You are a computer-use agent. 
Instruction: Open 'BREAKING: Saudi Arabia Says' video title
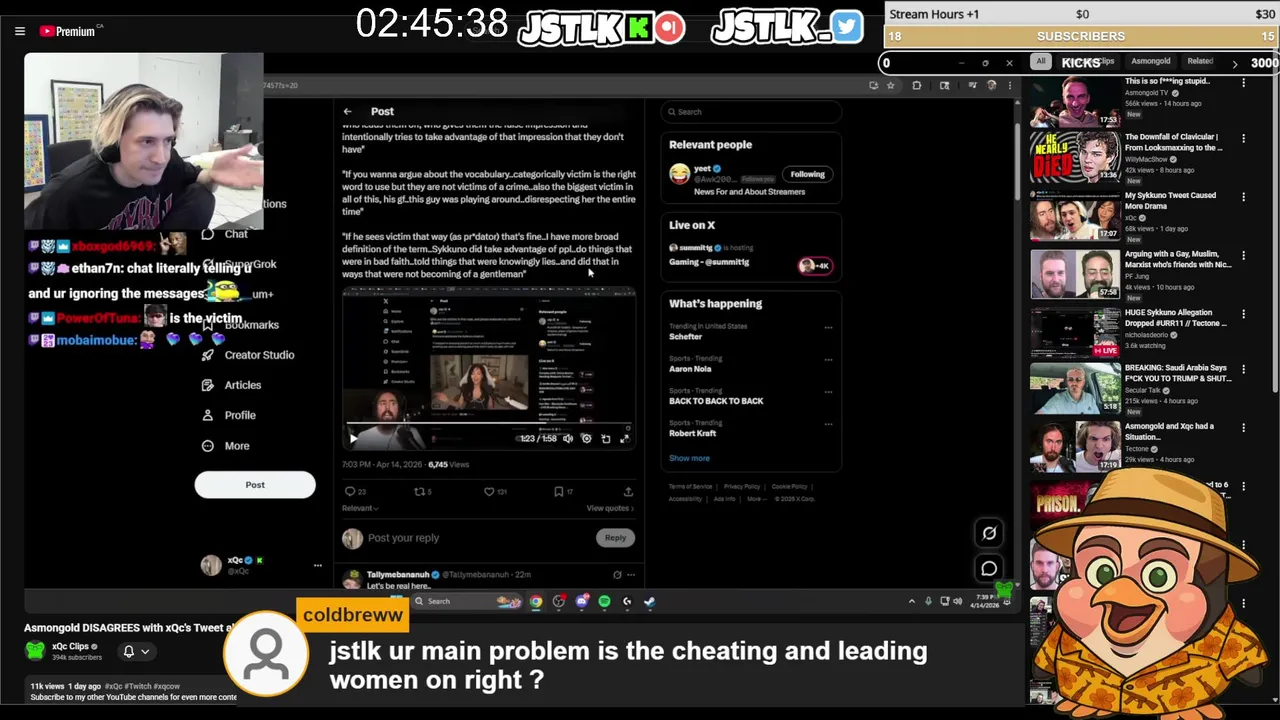(x=1177, y=373)
